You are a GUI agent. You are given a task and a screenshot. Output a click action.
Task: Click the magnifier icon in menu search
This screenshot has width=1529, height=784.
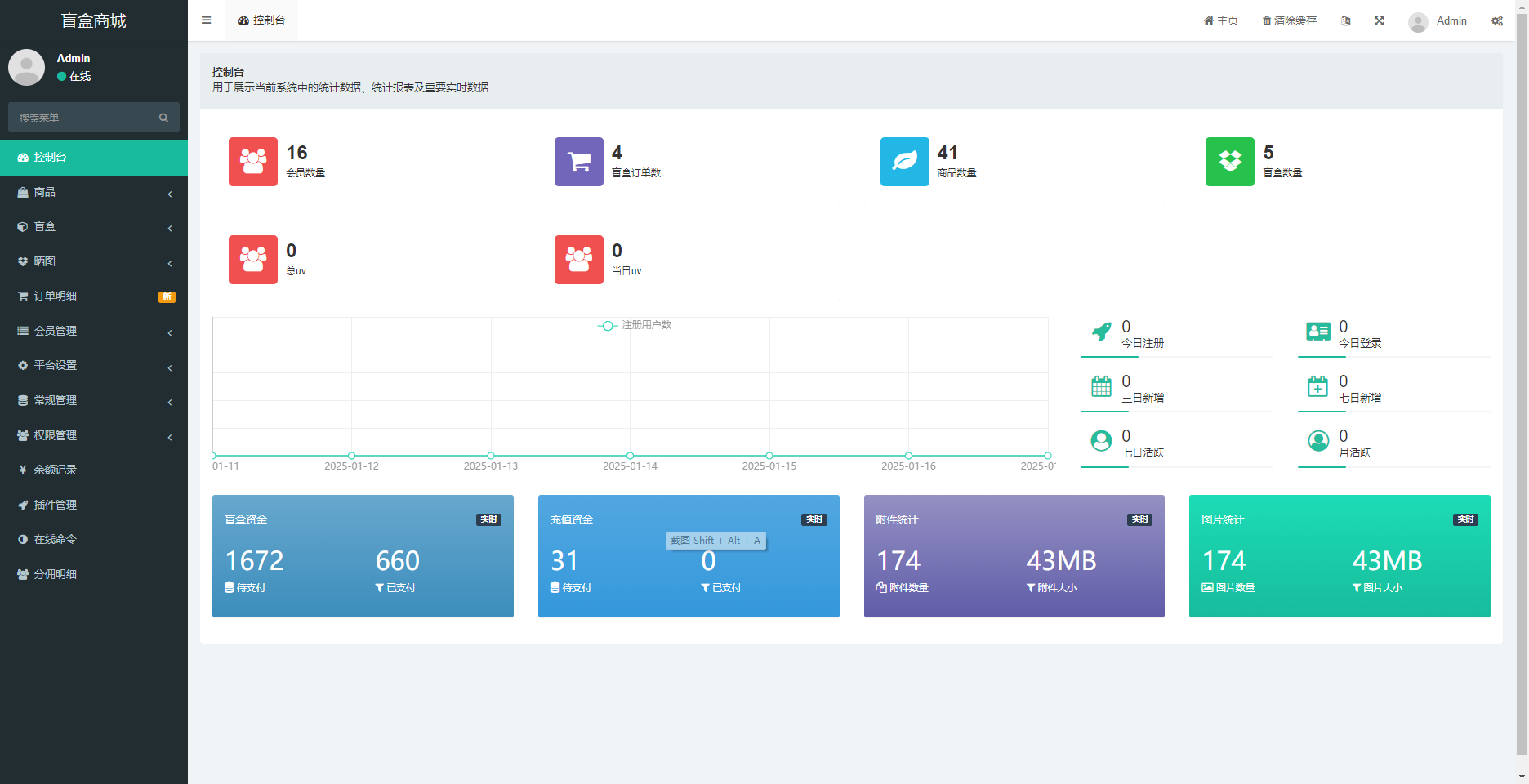[163, 118]
